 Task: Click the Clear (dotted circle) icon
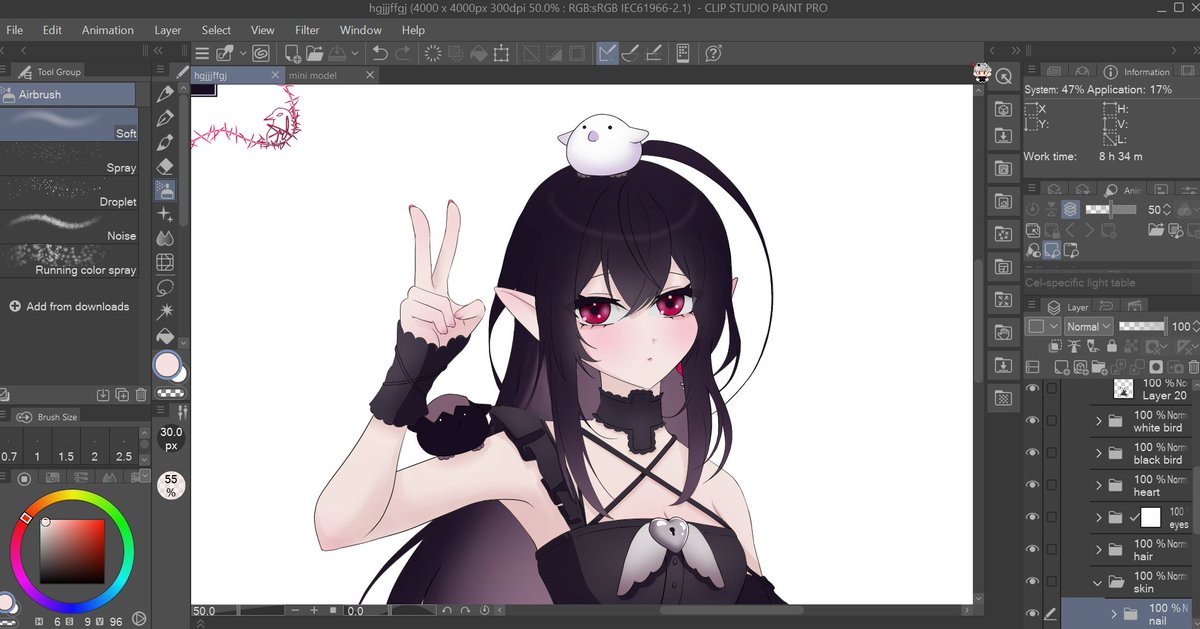coord(433,53)
